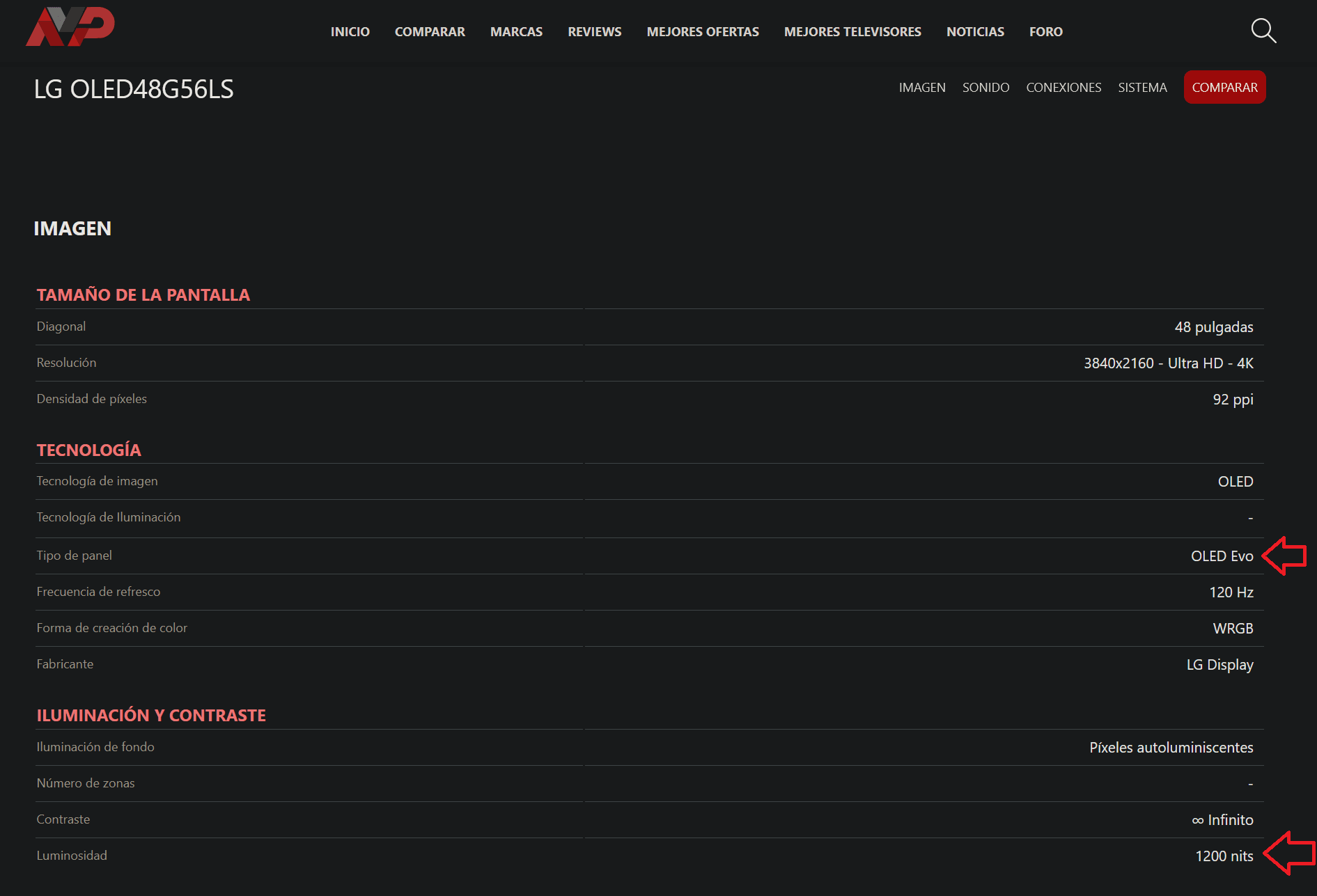Select the LG Display value
1317x896 pixels.
[1220, 665]
